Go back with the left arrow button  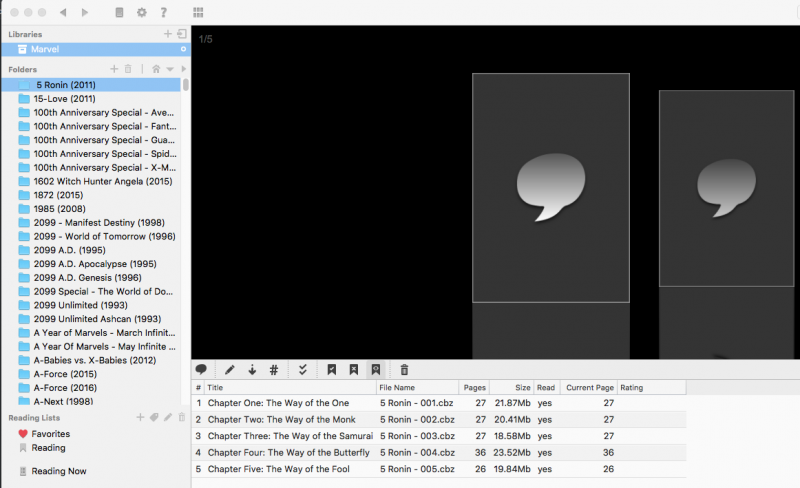tap(63, 12)
